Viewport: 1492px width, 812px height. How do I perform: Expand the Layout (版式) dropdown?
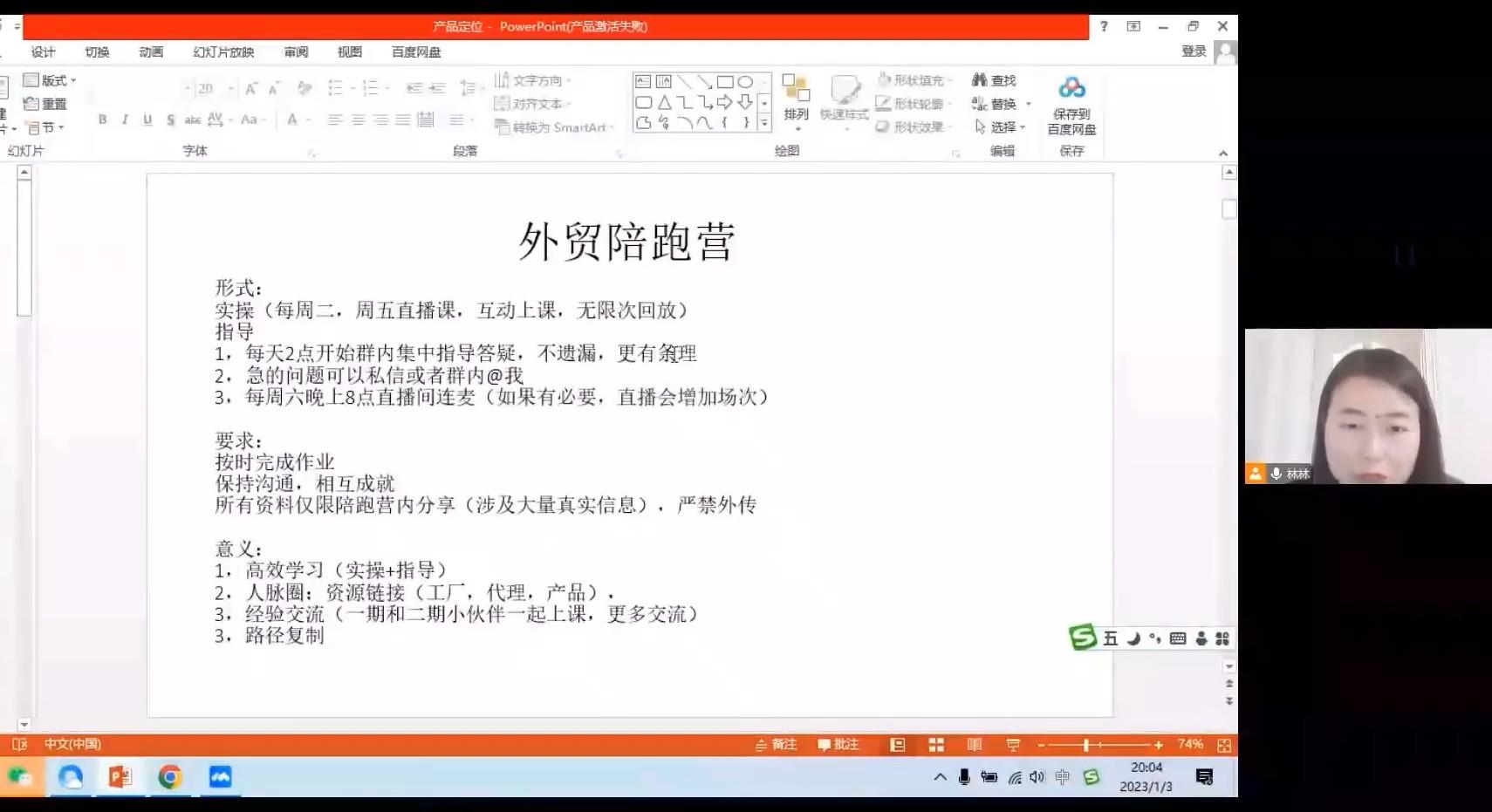tap(51, 80)
